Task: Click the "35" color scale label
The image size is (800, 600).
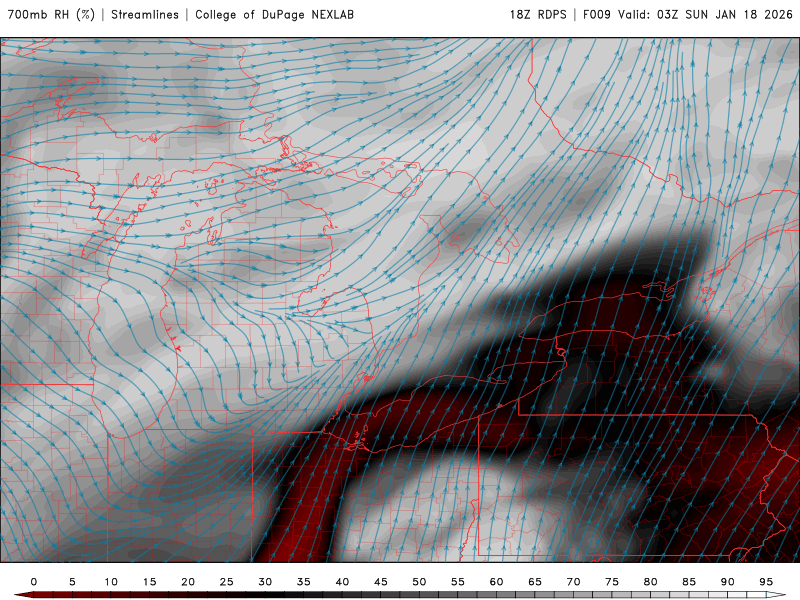Action: [304, 582]
